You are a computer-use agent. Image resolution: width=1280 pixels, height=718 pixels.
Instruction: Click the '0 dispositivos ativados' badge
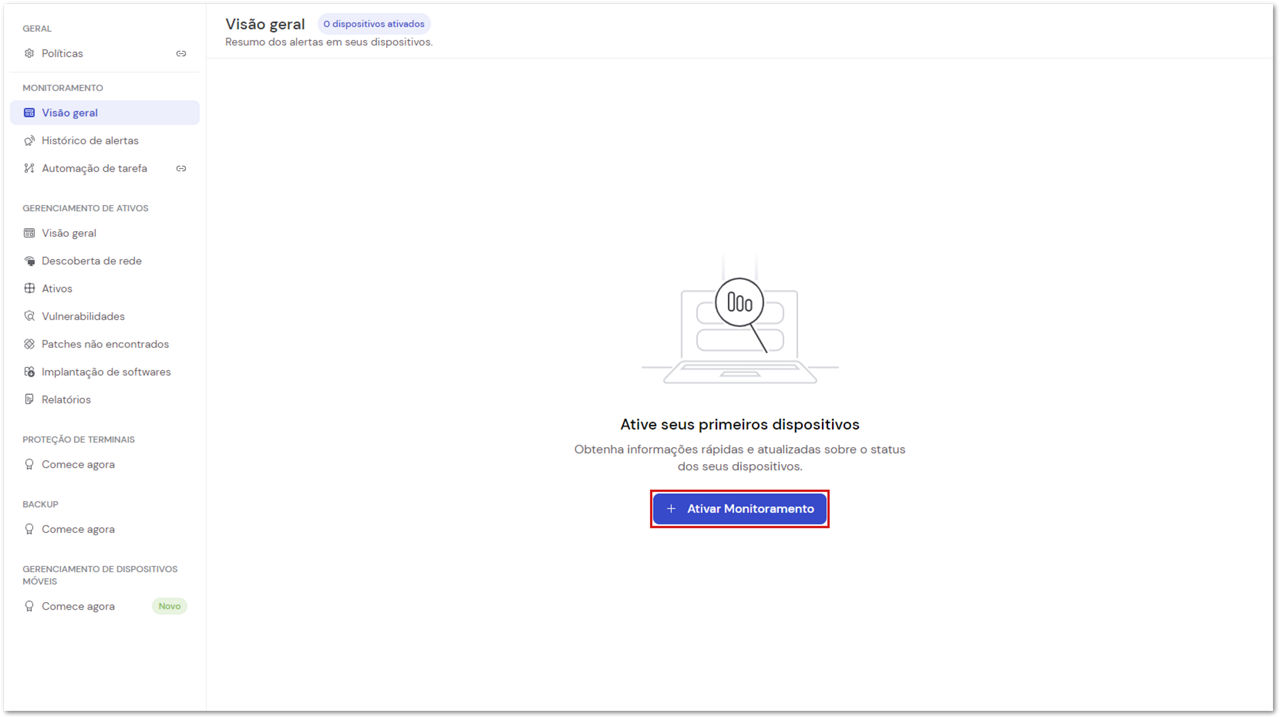tap(374, 24)
